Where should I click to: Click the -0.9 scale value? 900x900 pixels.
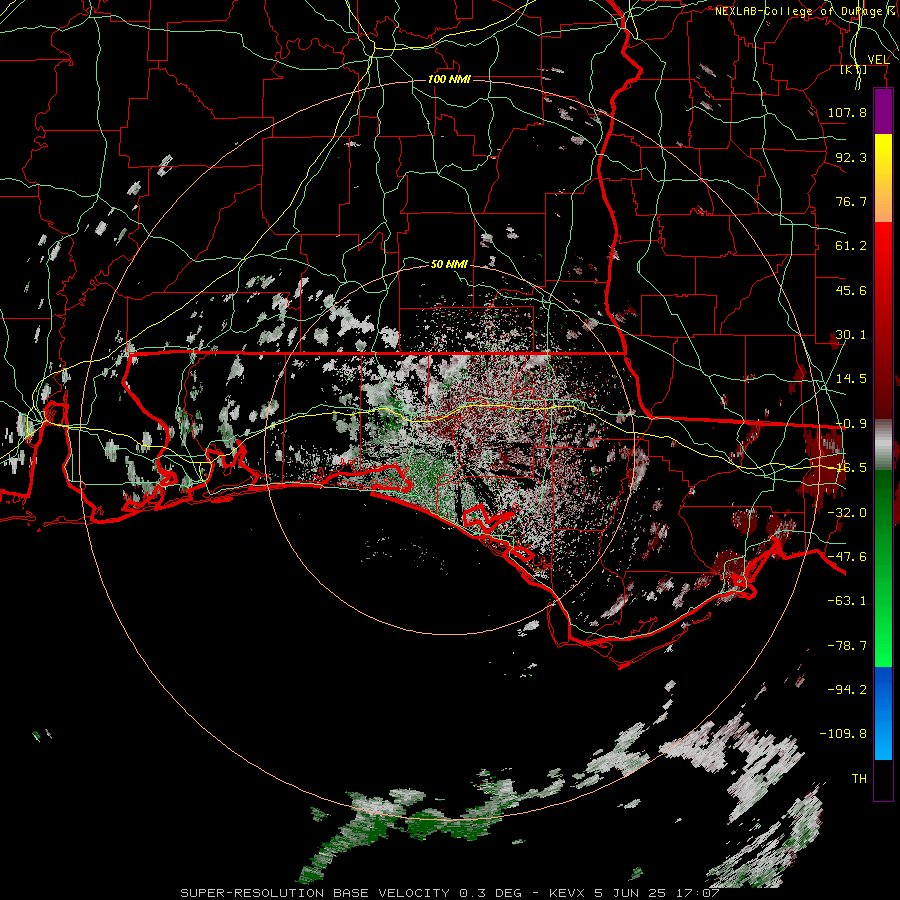(x=851, y=424)
